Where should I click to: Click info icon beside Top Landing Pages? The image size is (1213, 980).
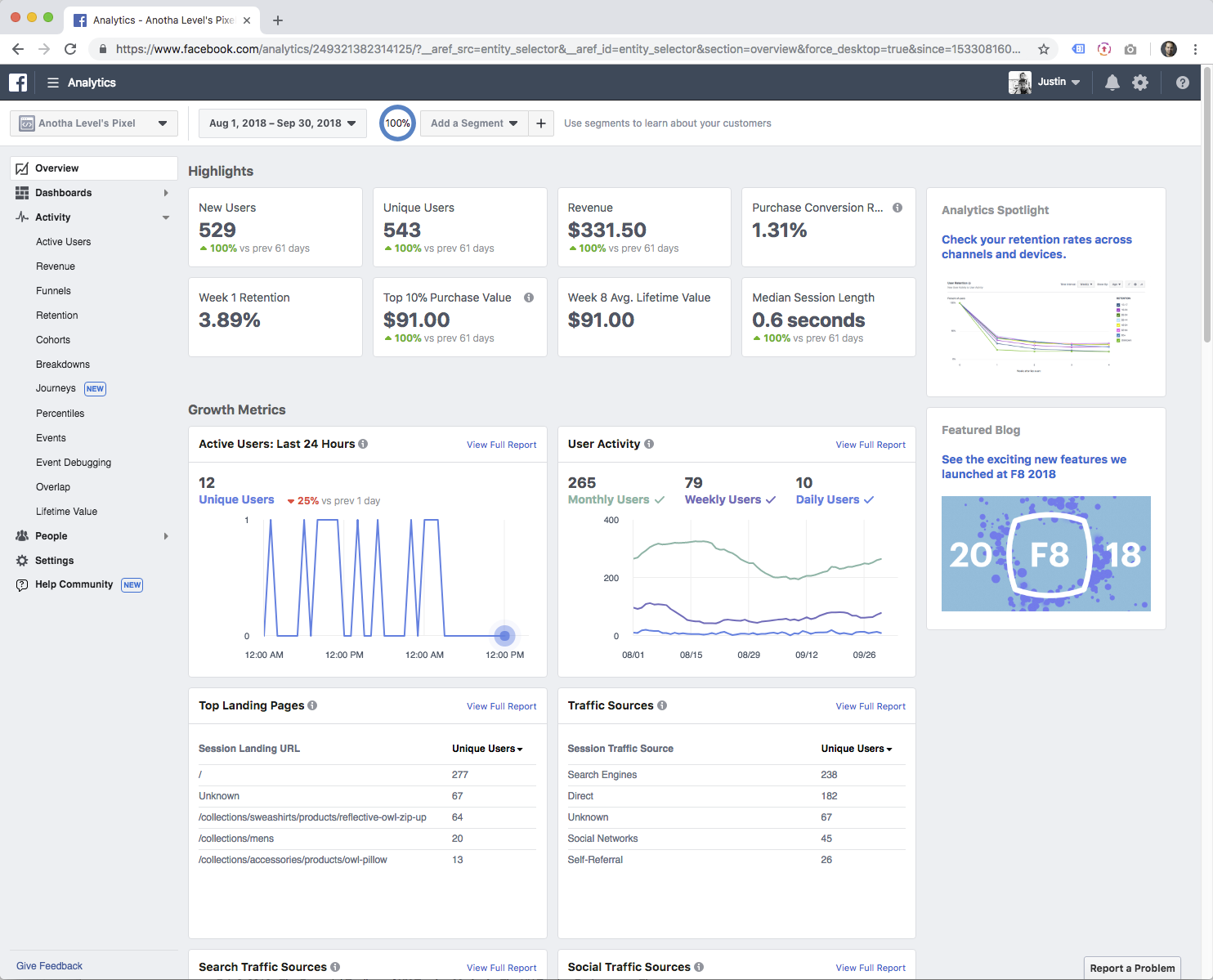(x=312, y=705)
